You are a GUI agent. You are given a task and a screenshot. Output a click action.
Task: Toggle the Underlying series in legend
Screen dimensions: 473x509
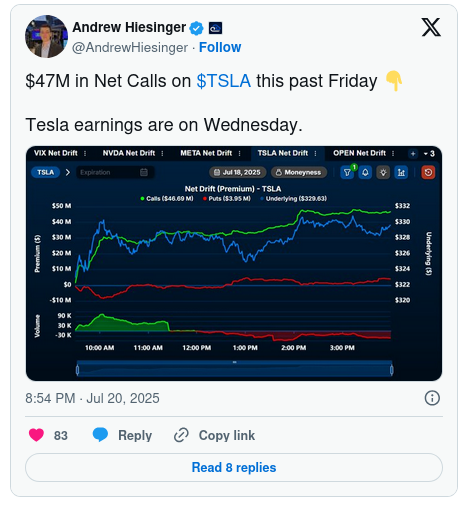(x=293, y=199)
